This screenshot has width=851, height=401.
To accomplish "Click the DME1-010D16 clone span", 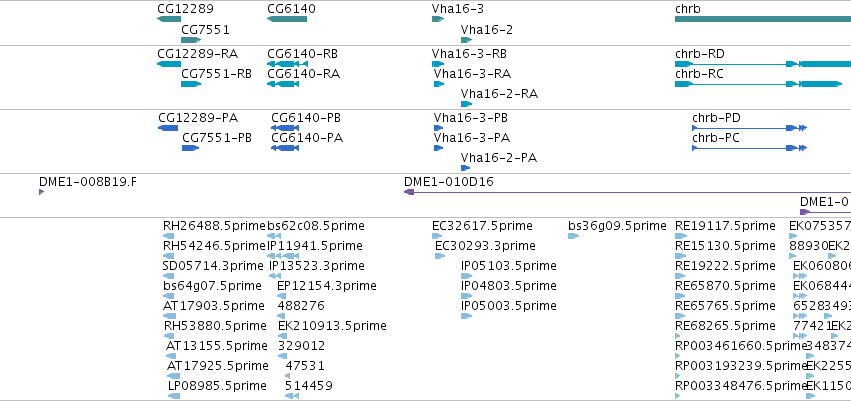I will [x=627, y=192].
